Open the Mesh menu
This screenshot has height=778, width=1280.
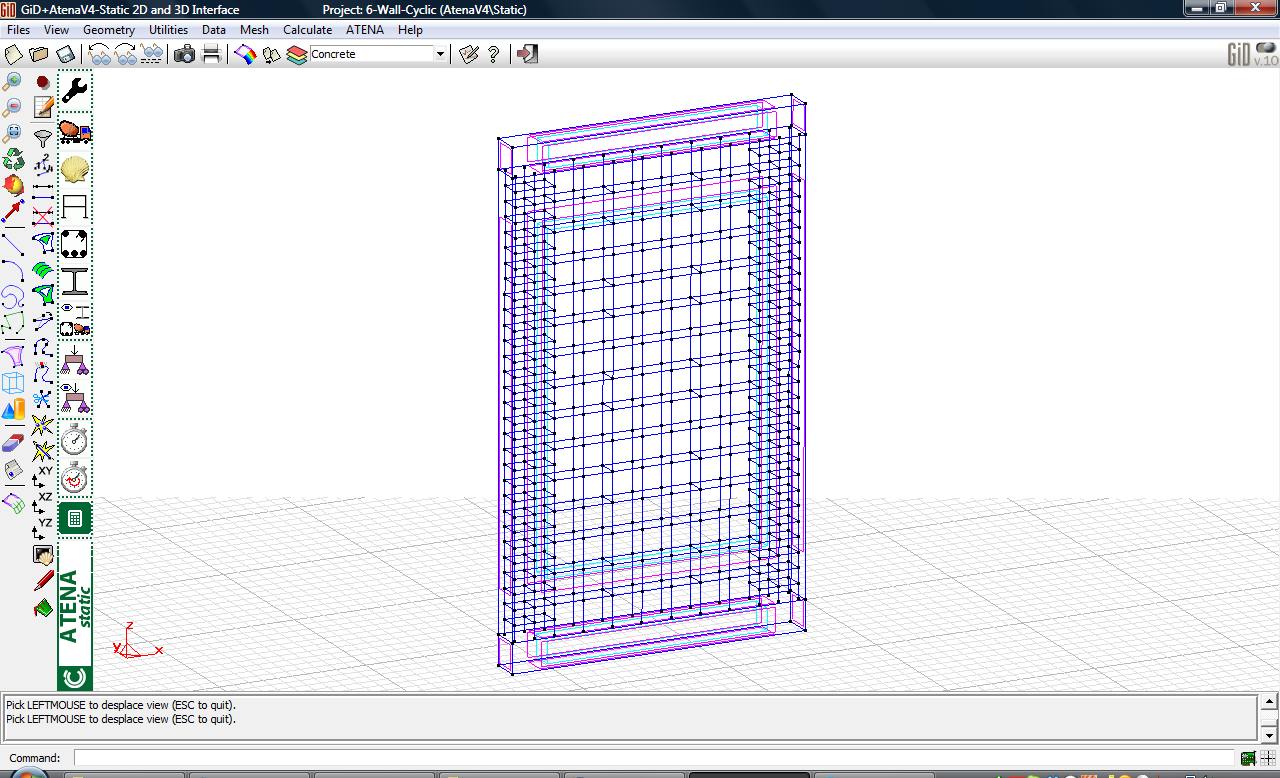coord(254,30)
